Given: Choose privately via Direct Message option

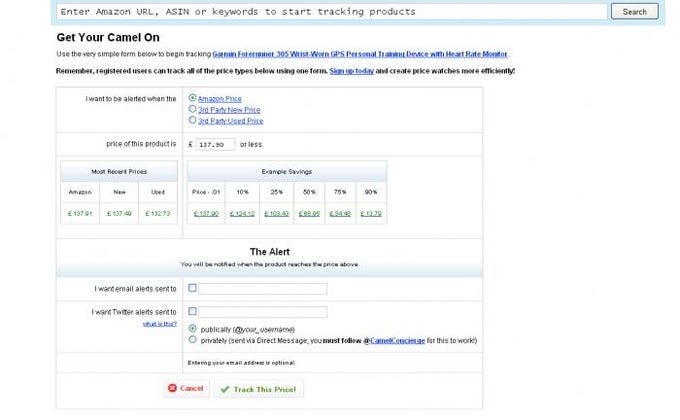Looking at the screenshot, I should 192,339.
